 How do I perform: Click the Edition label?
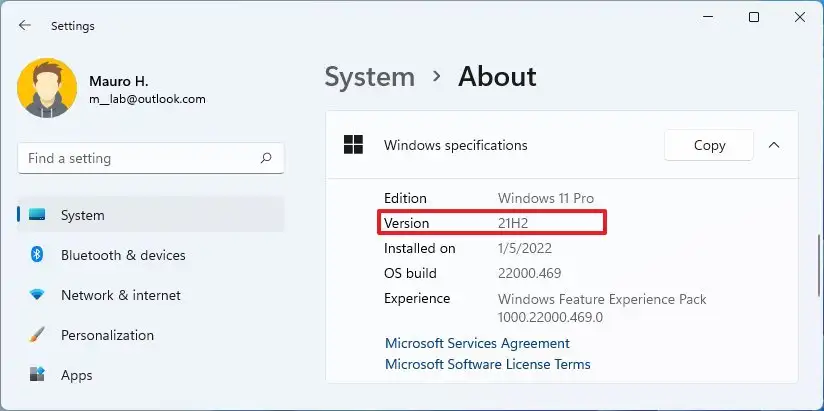(405, 198)
